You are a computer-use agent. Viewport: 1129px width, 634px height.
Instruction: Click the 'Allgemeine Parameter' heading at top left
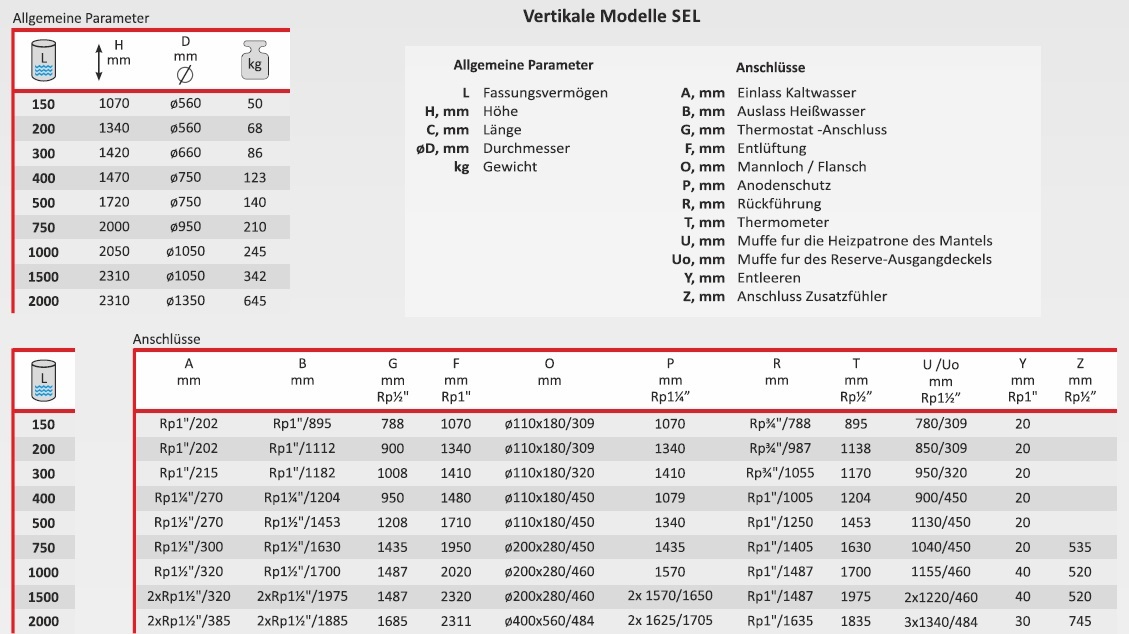pyautogui.click(x=81, y=18)
